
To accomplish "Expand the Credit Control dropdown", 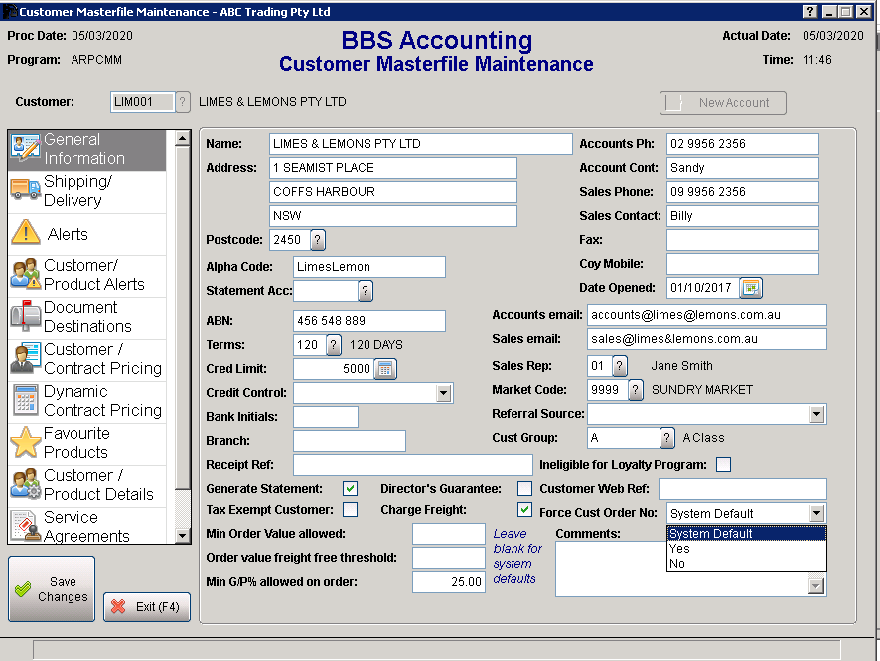I will pos(444,394).
